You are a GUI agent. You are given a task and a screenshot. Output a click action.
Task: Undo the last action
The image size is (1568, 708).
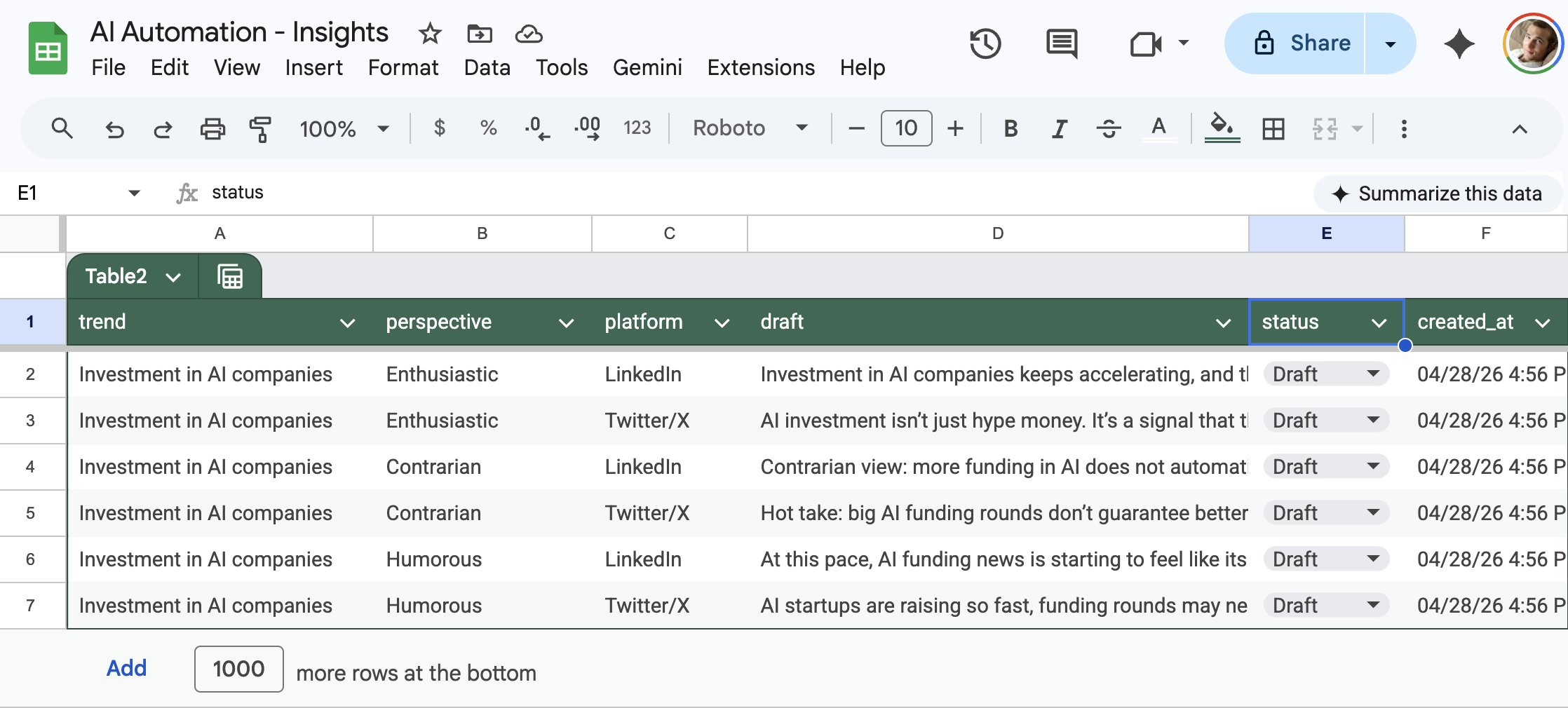tap(114, 129)
